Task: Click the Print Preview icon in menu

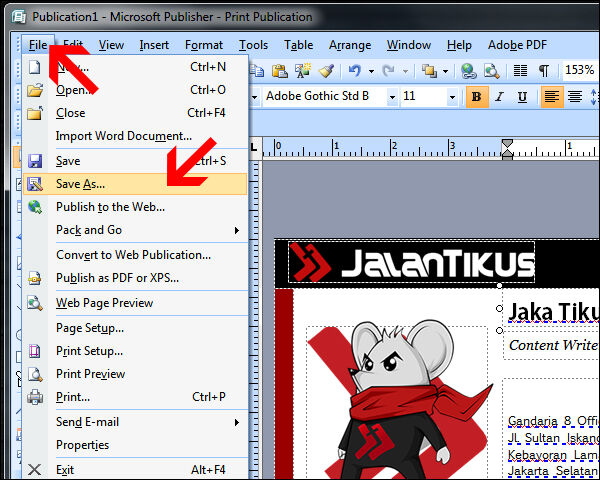Action: point(35,374)
